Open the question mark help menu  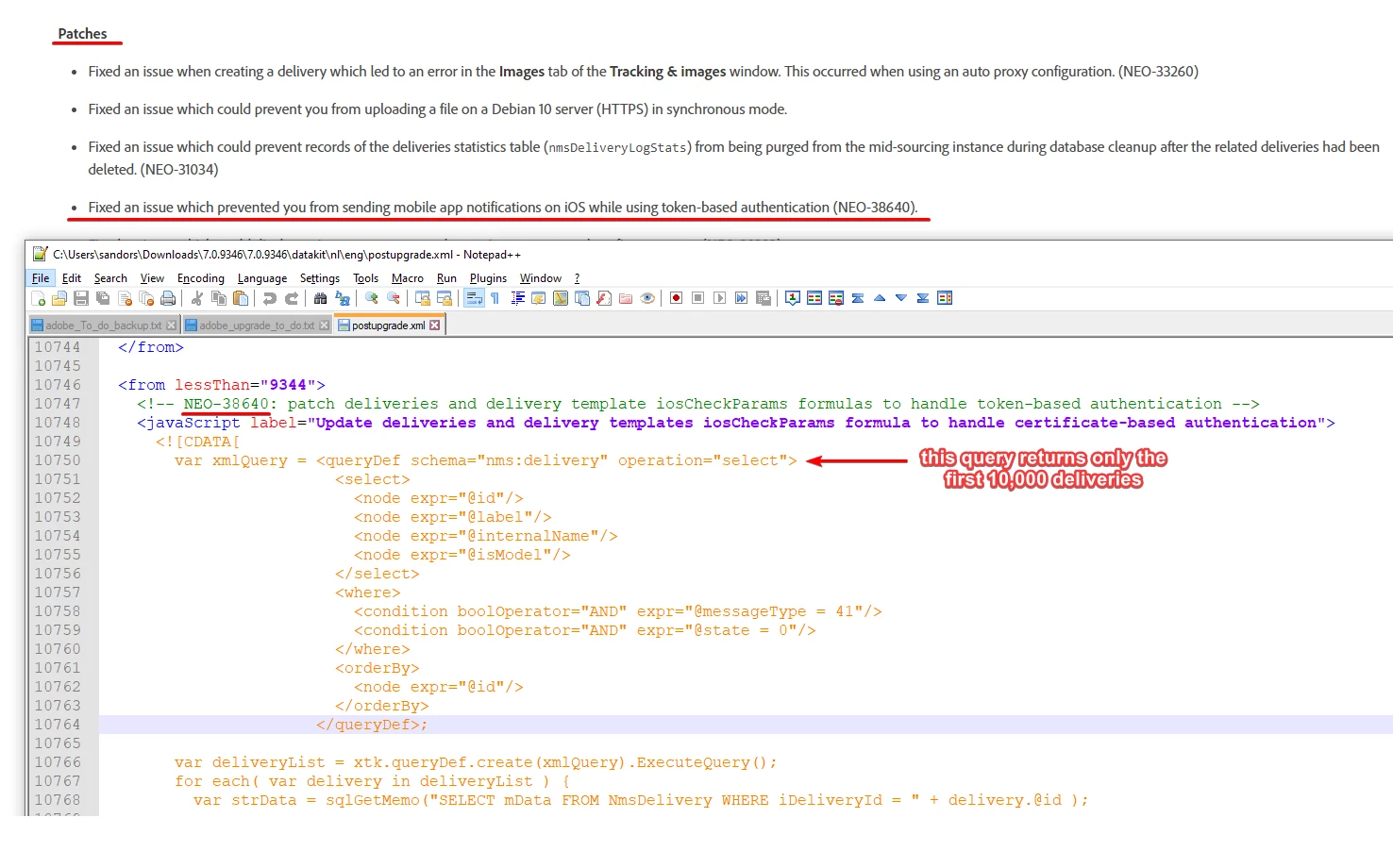click(x=577, y=278)
